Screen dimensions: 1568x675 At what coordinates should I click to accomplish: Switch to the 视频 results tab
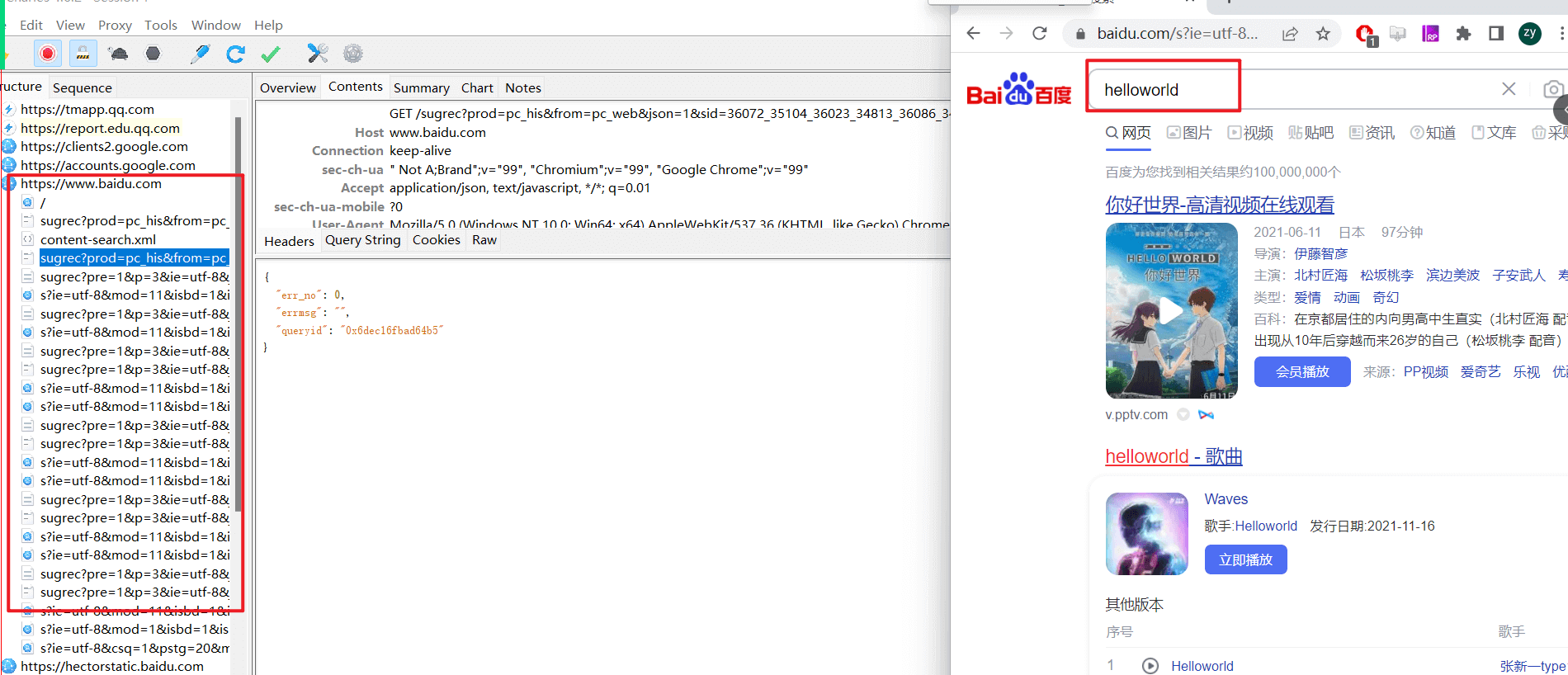(1250, 133)
